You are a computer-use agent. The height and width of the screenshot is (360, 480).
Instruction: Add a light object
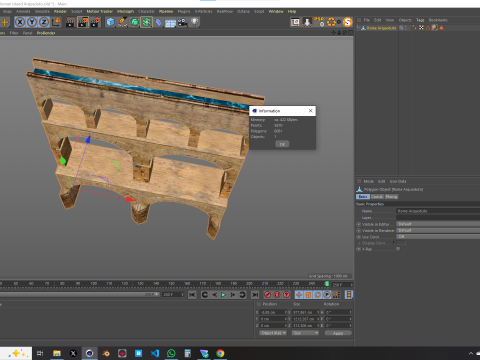pyautogui.click(x=194, y=22)
